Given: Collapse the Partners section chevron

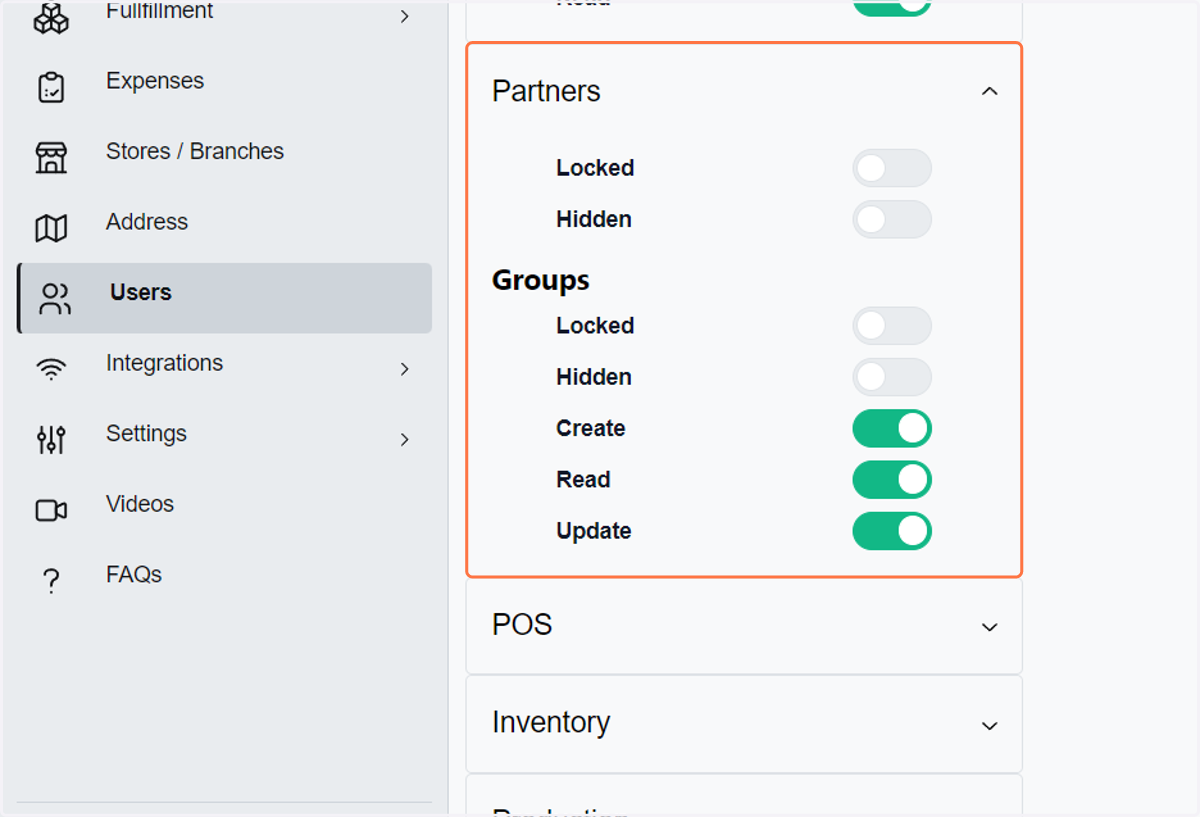Looking at the screenshot, I should 990,91.
